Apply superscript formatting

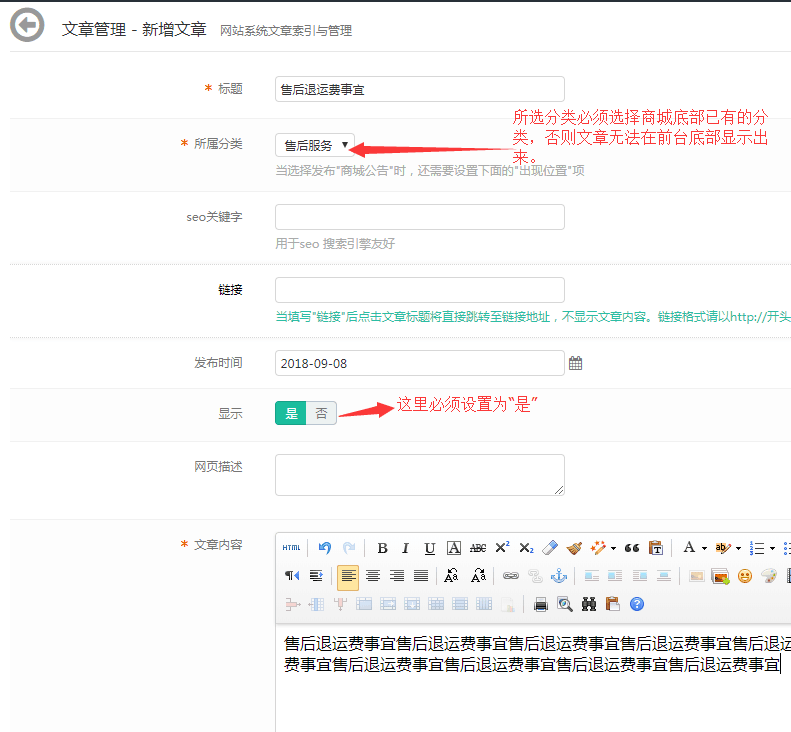(502, 548)
